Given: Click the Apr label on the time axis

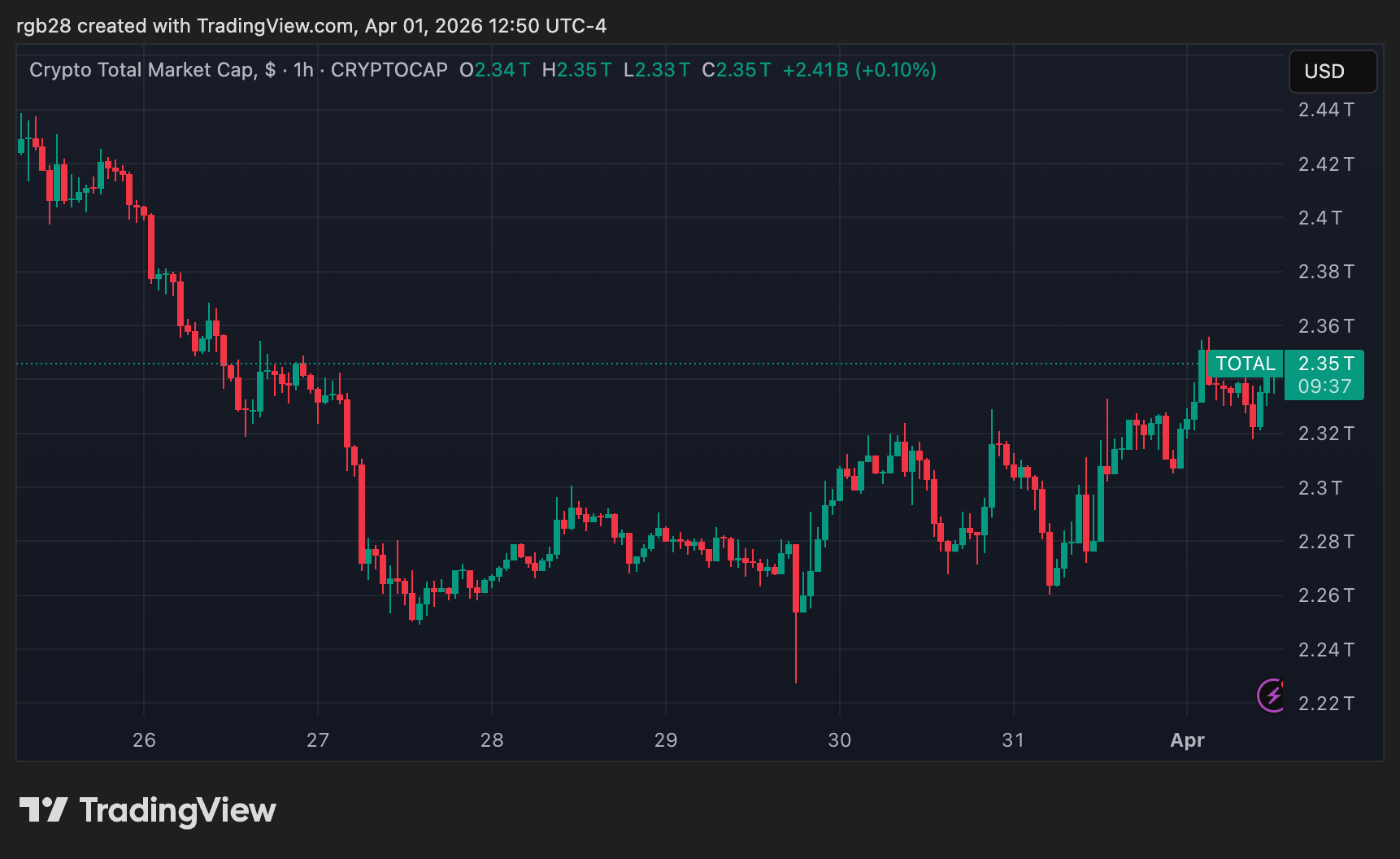Looking at the screenshot, I should click(1187, 741).
